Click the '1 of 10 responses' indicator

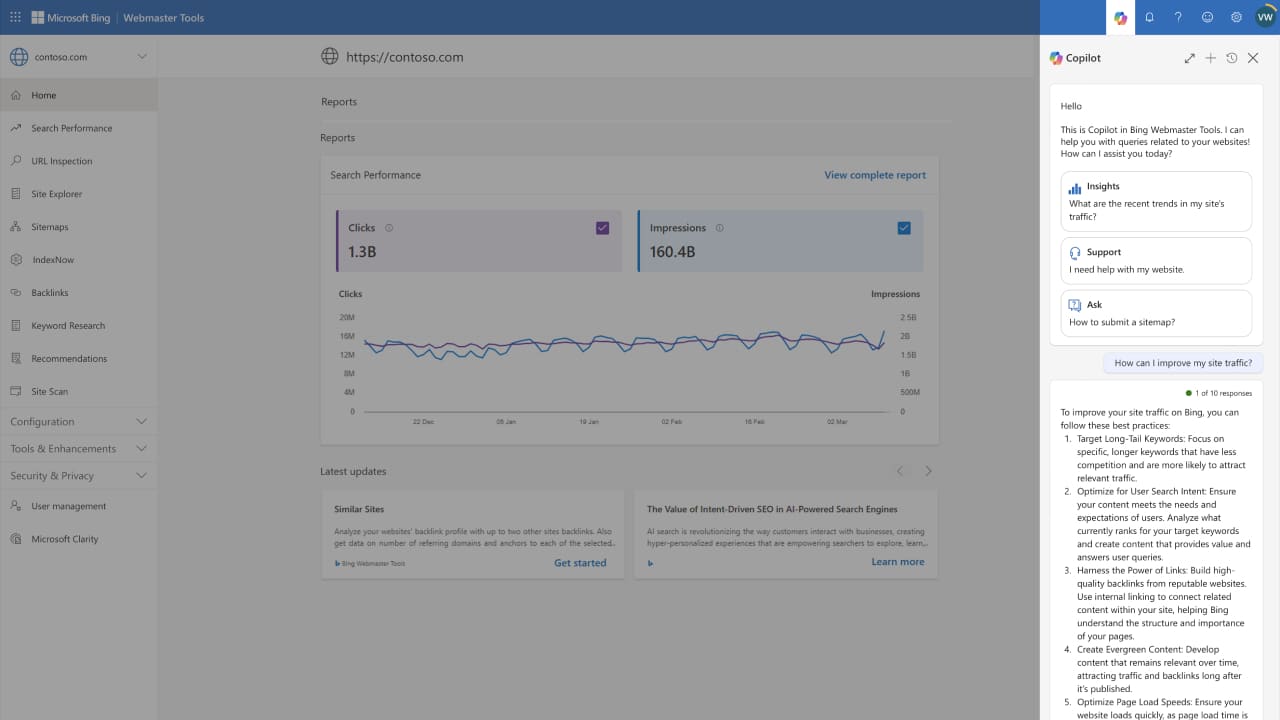(1218, 394)
